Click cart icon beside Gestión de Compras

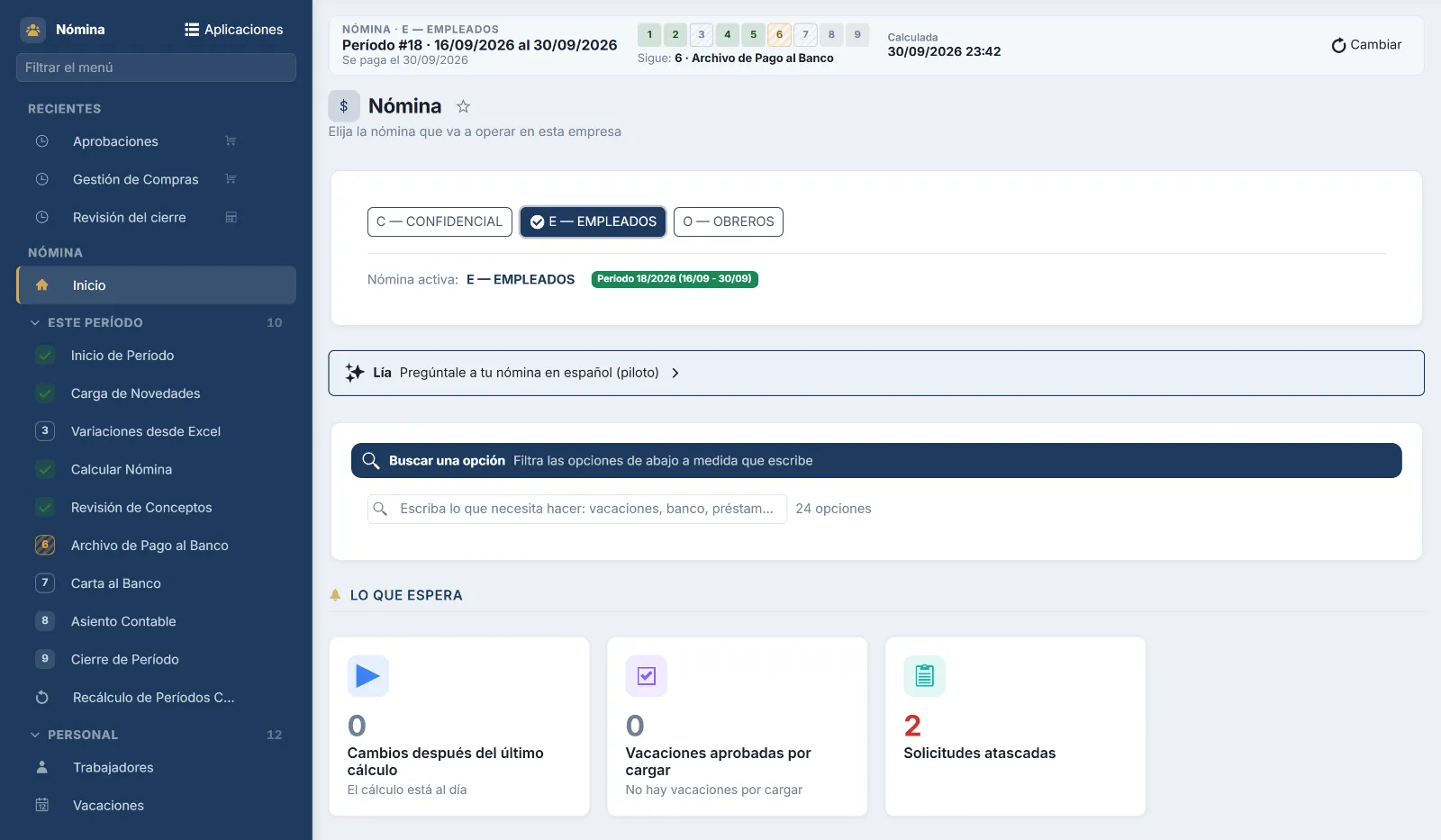(x=231, y=179)
